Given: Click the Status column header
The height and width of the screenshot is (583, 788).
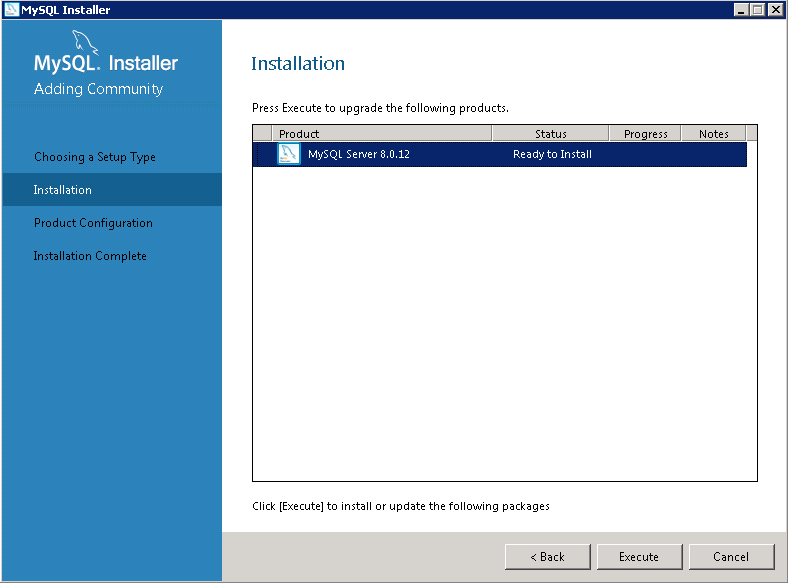Looking at the screenshot, I should tap(550, 134).
